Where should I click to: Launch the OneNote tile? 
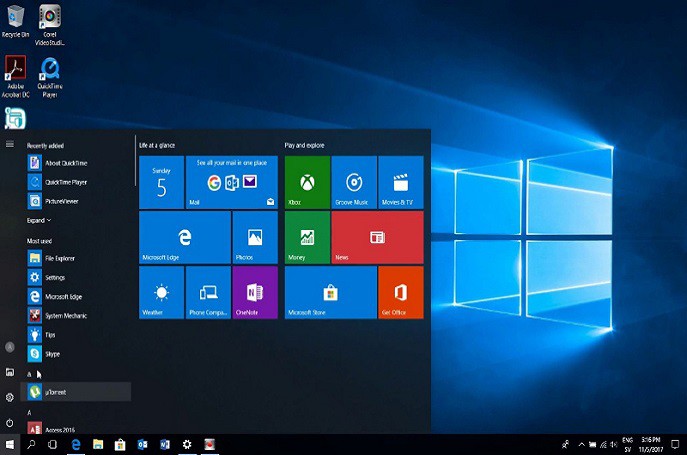pyautogui.click(x=255, y=292)
